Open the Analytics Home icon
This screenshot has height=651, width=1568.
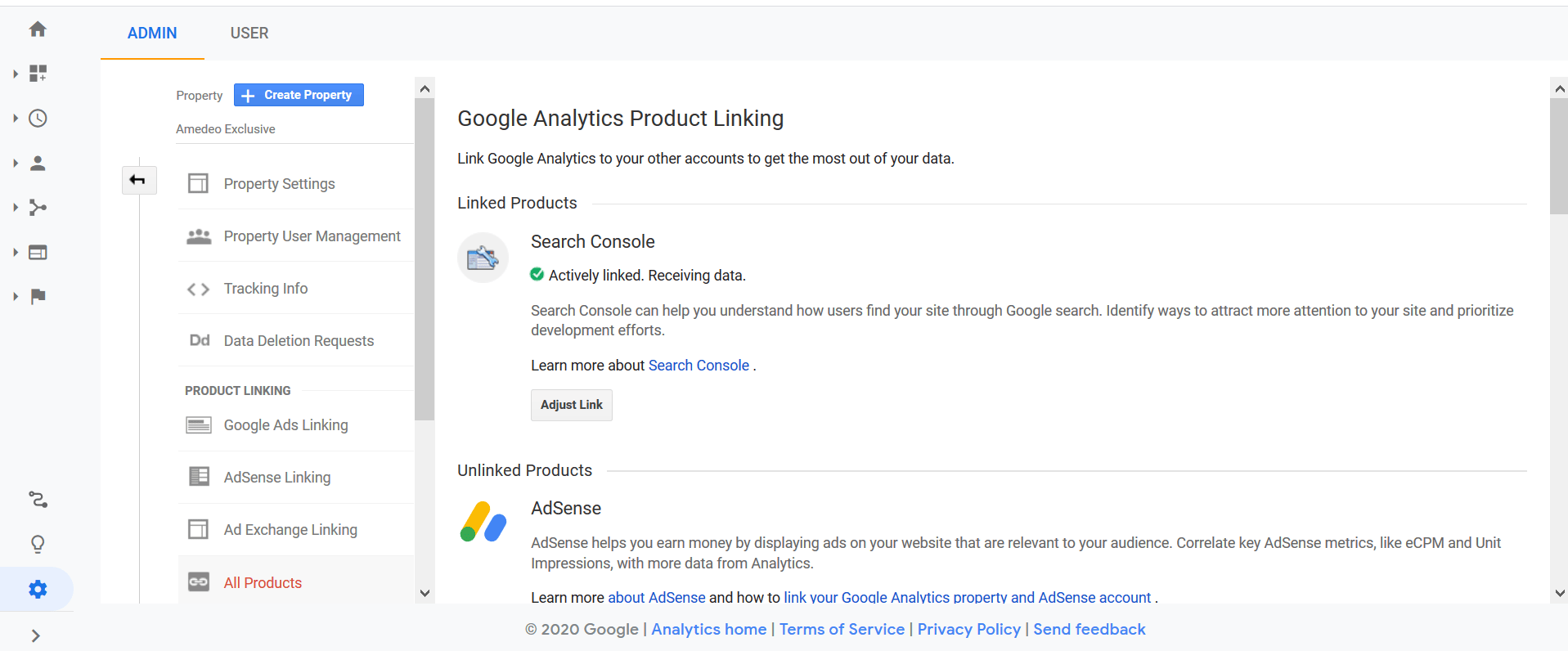pos(38,29)
